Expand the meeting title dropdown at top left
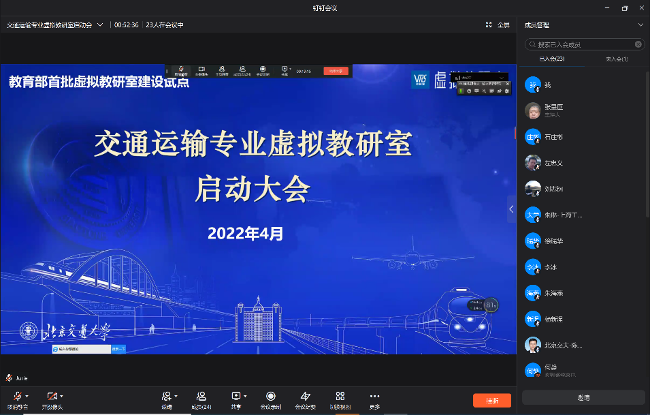The image size is (650, 416). click(100, 24)
